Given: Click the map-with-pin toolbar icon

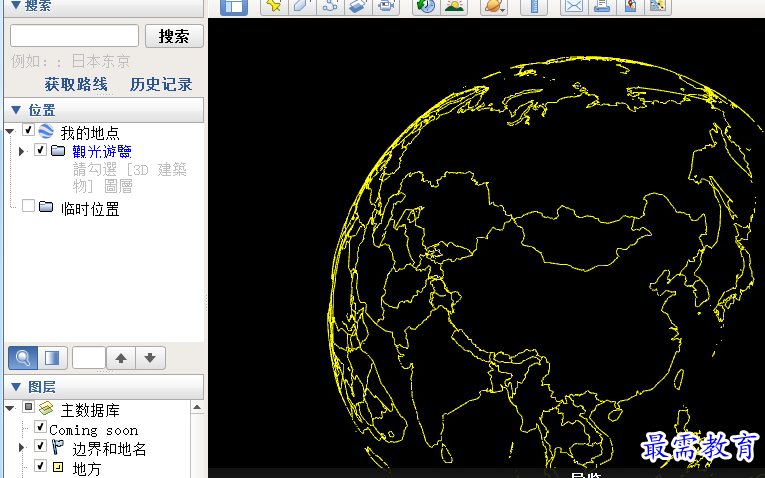Looking at the screenshot, I should [630, 6].
